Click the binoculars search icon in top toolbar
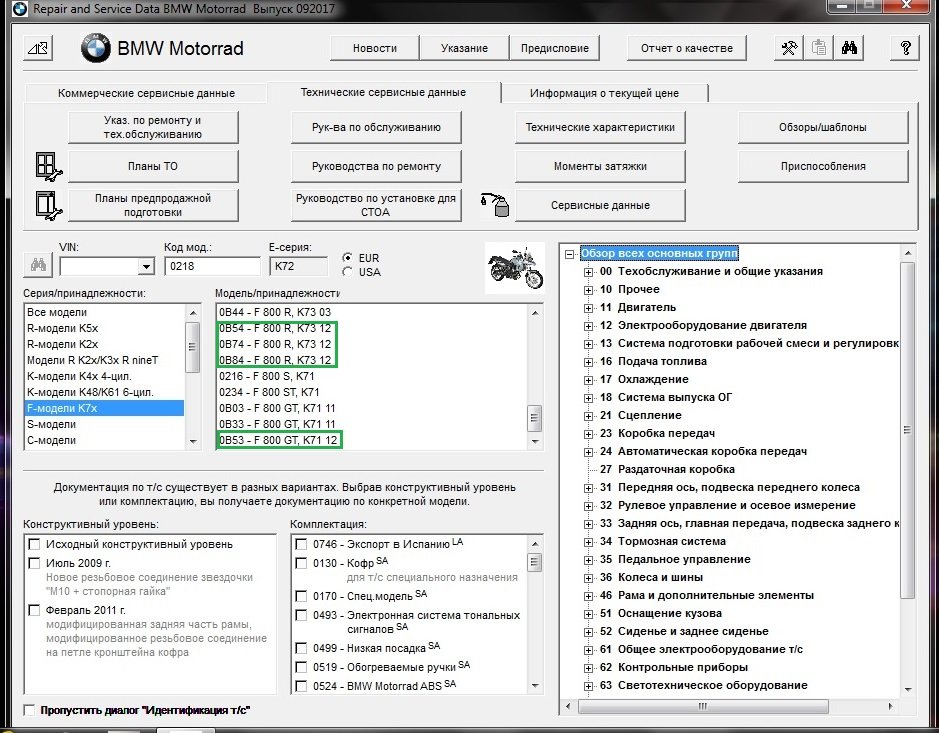939x733 pixels. click(850, 48)
